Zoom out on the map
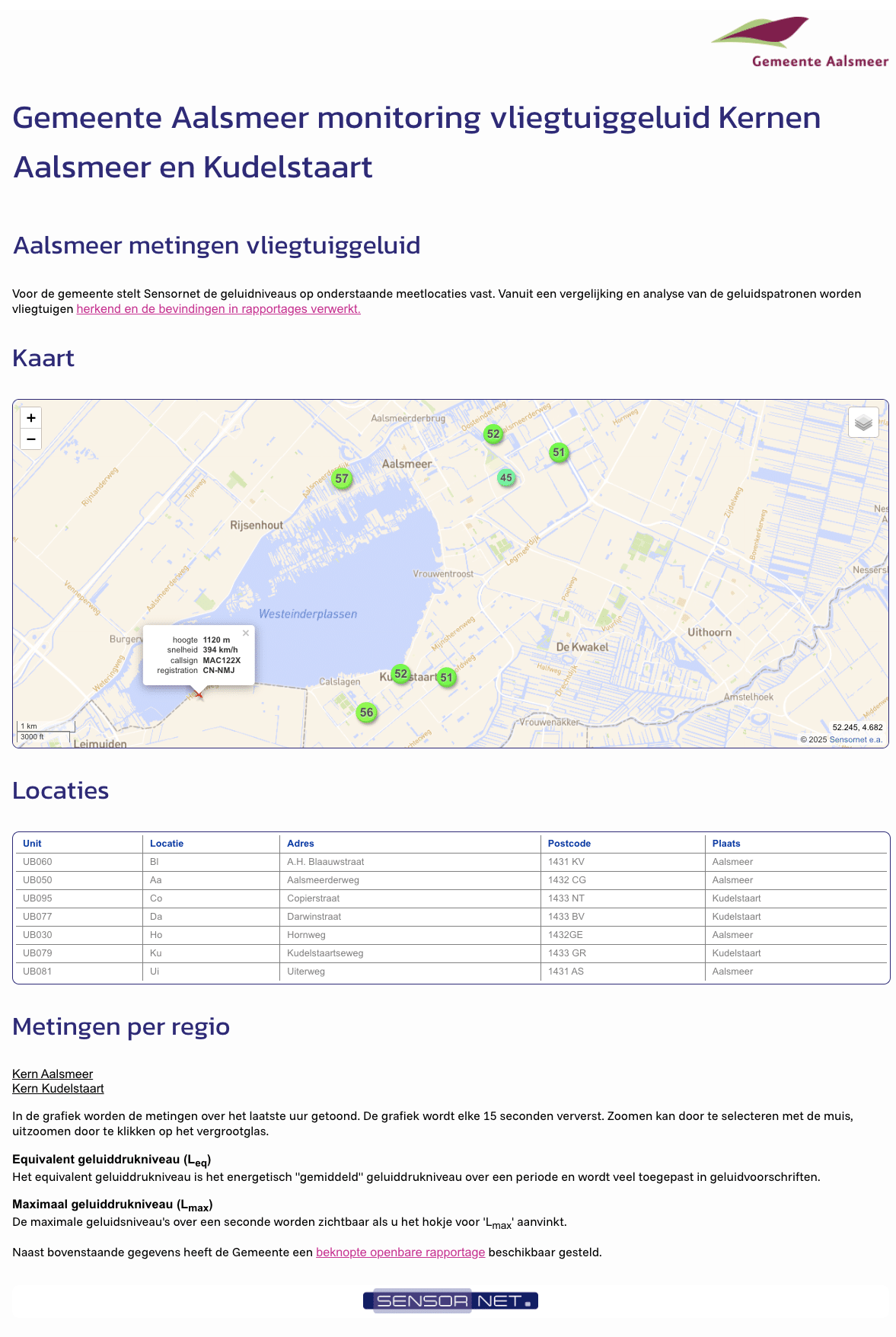The height and width of the screenshot is (1337, 896). coord(30,439)
